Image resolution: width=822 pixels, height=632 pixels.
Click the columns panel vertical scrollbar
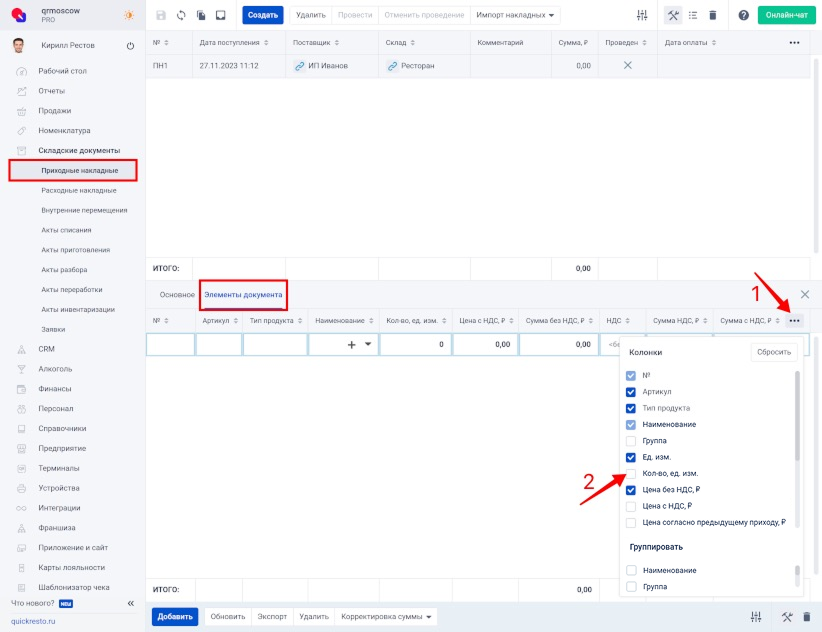point(797,415)
